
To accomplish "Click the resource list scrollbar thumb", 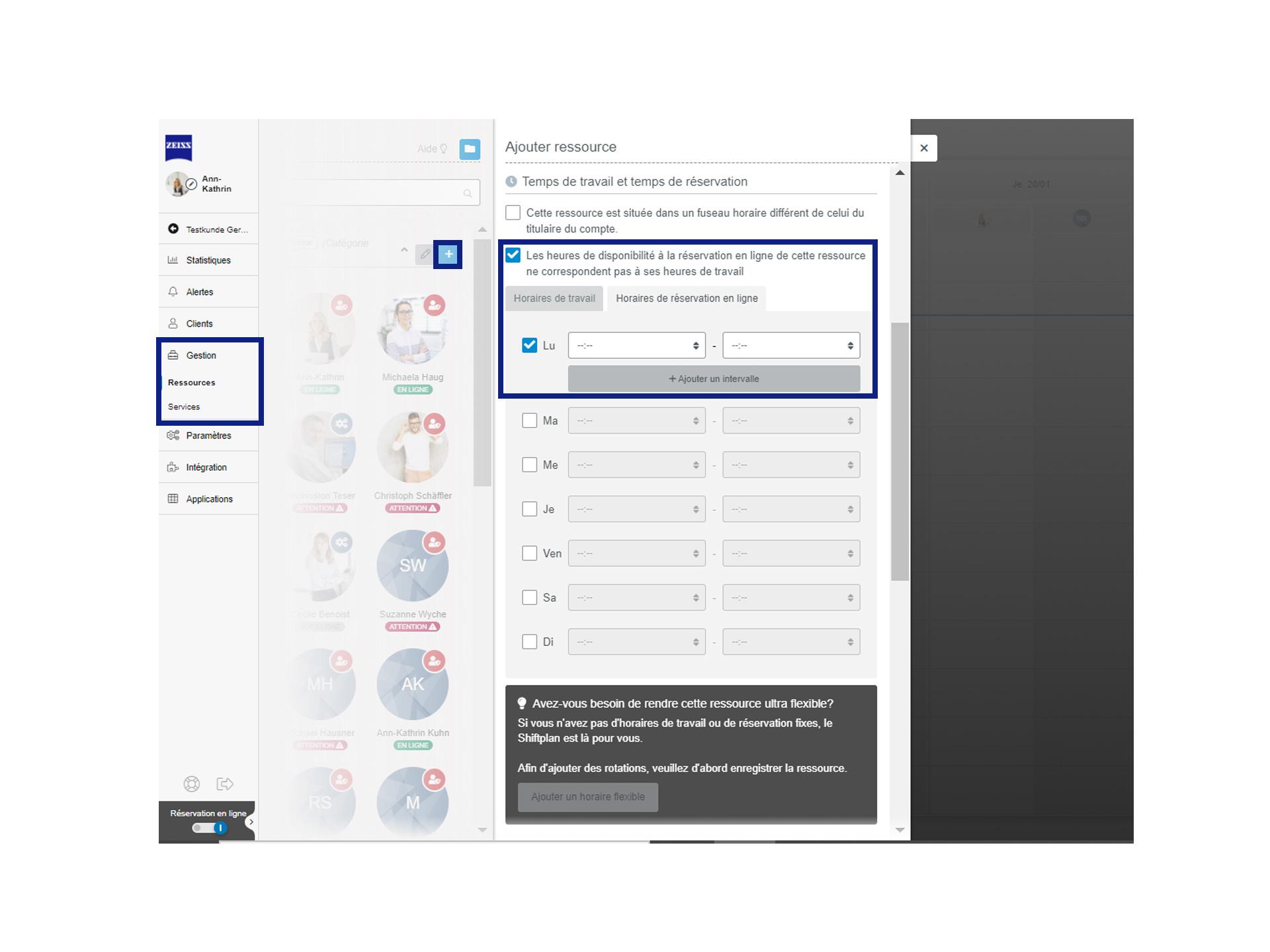I will 482,362.
